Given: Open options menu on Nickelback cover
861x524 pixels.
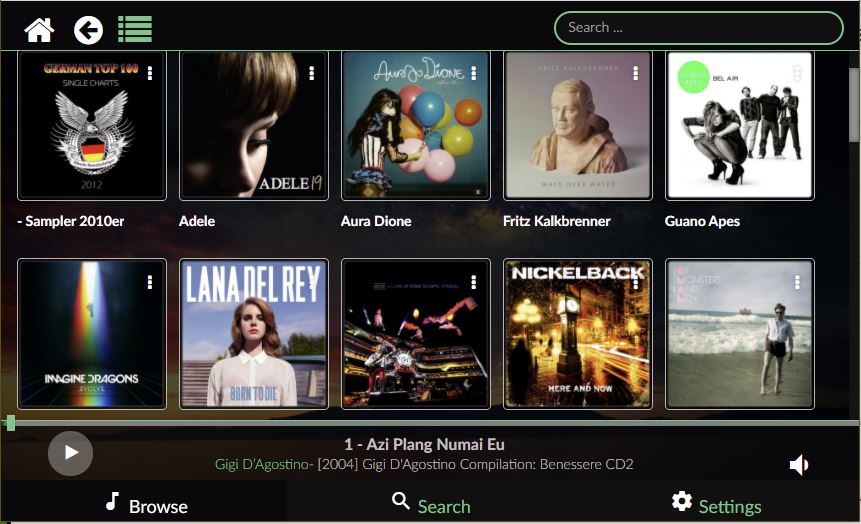Looking at the screenshot, I should (635, 282).
